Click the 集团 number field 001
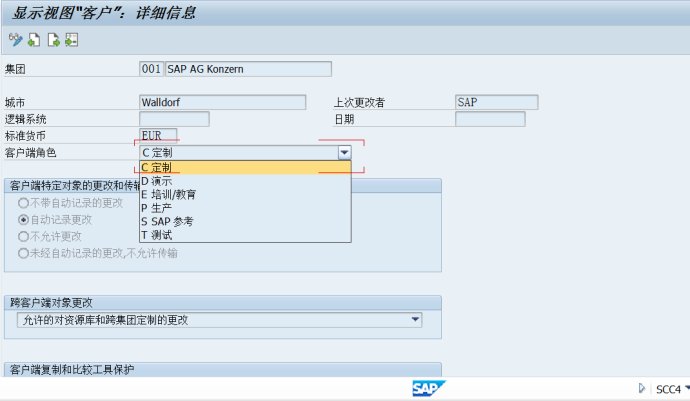 pyautogui.click(x=151, y=69)
